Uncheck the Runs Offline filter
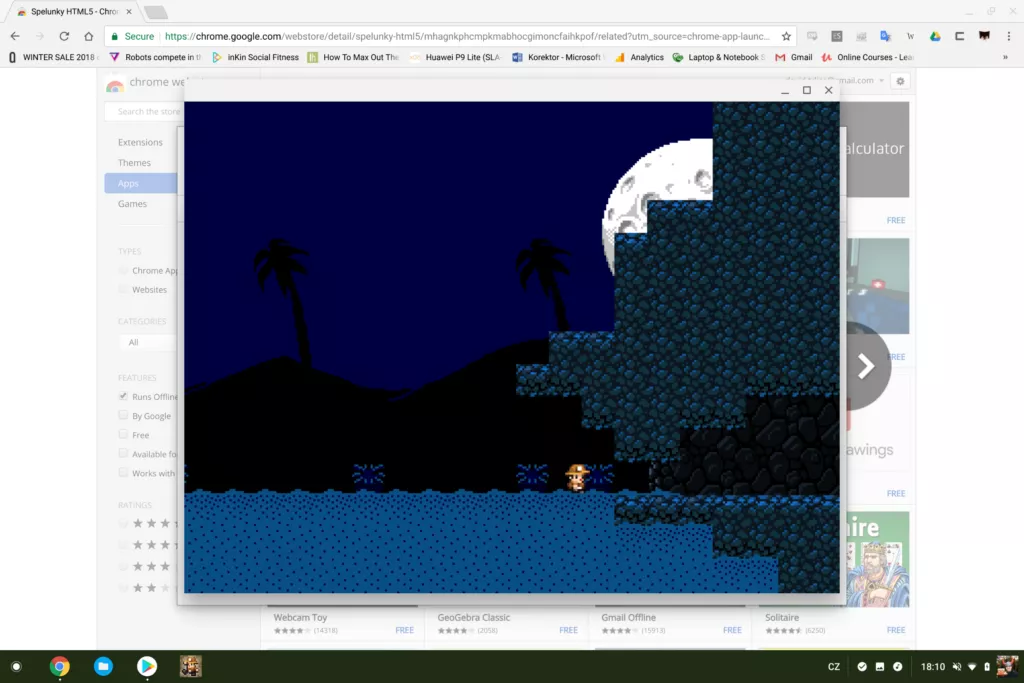 point(123,397)
